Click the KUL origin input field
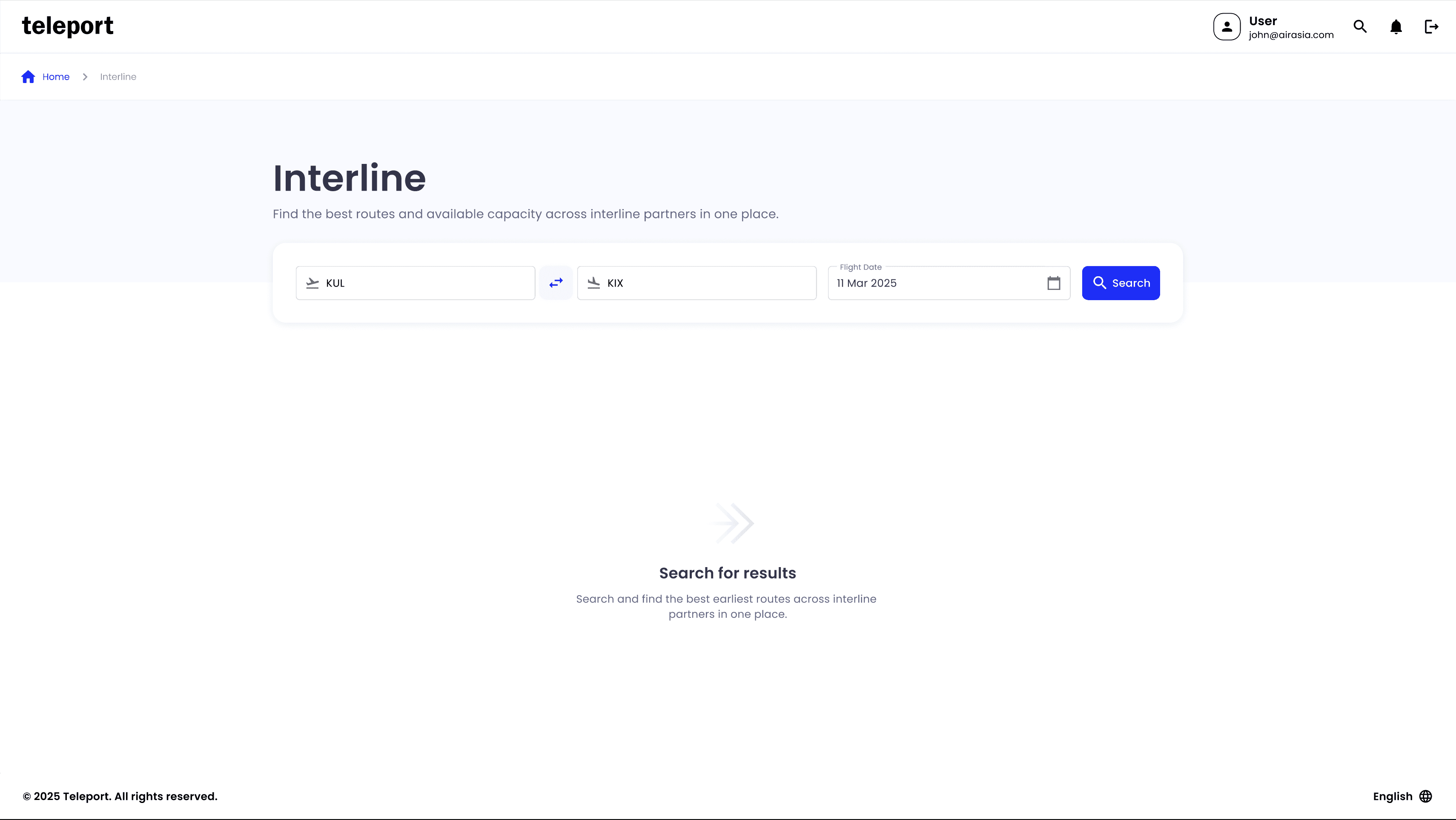 (424, 283)
